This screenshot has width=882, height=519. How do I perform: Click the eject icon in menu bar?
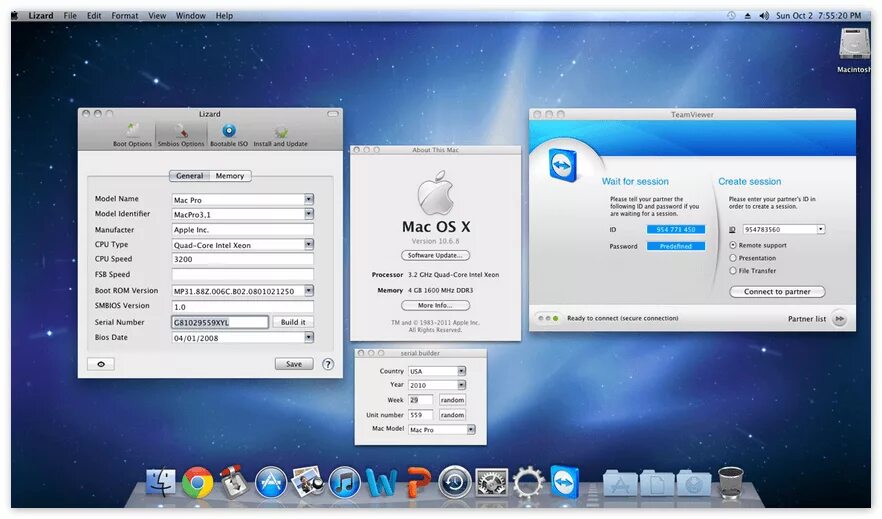point(748,16)
